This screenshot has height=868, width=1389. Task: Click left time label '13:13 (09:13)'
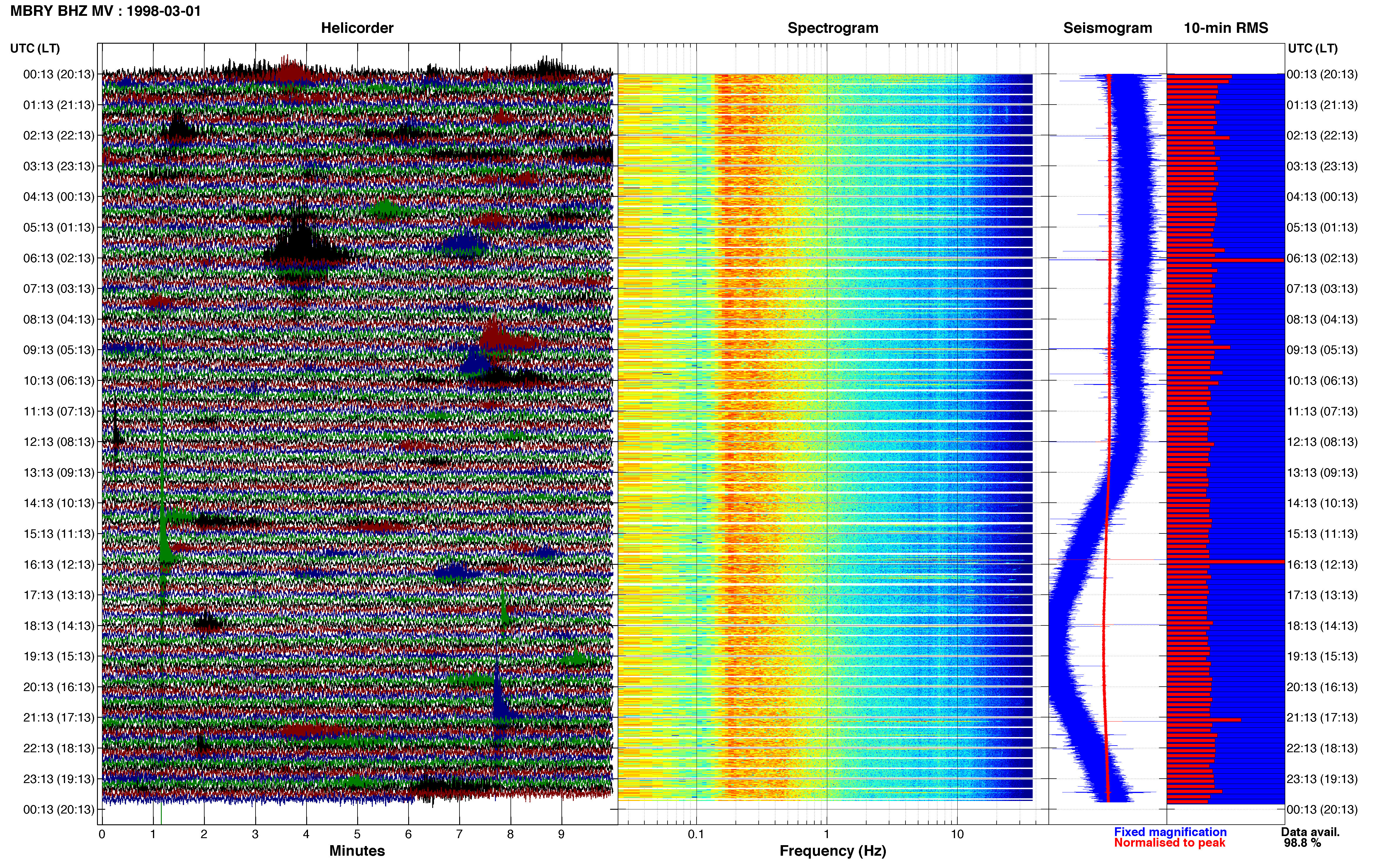point(59,473)
